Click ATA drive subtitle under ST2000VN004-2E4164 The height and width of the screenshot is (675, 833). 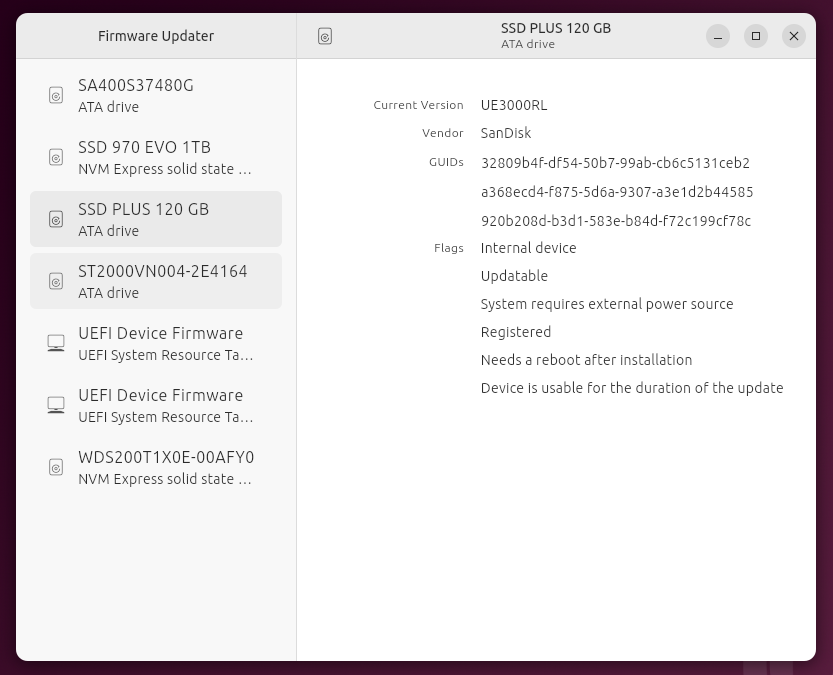click(x=108, y=293)
